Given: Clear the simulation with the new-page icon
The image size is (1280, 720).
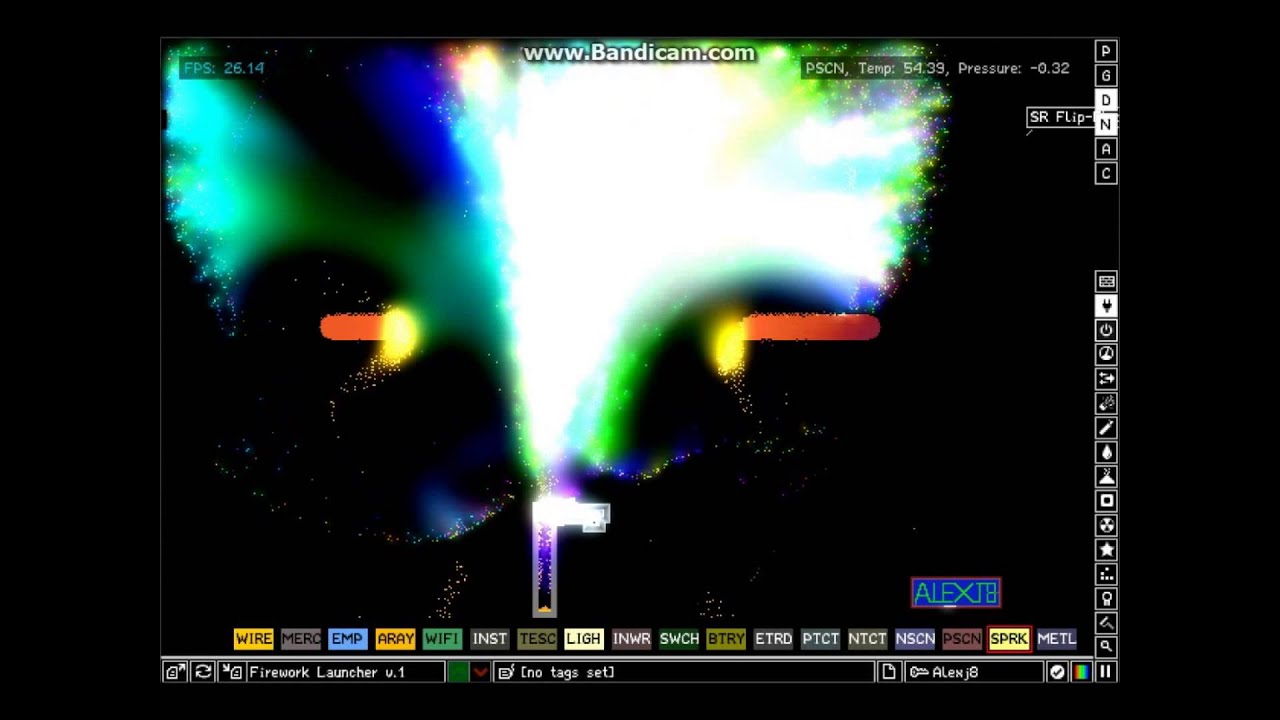Looking at the screenshot, I should [x=889, y=672].
